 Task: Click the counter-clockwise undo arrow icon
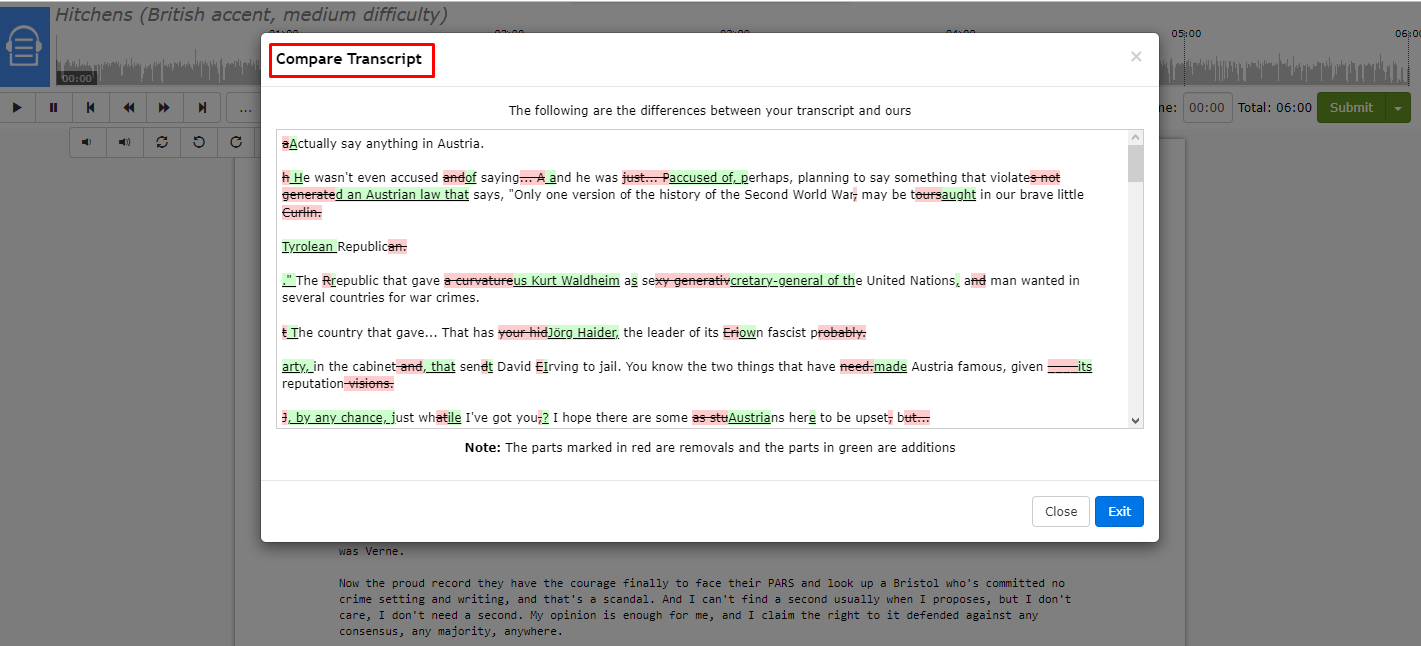(199, 142)
